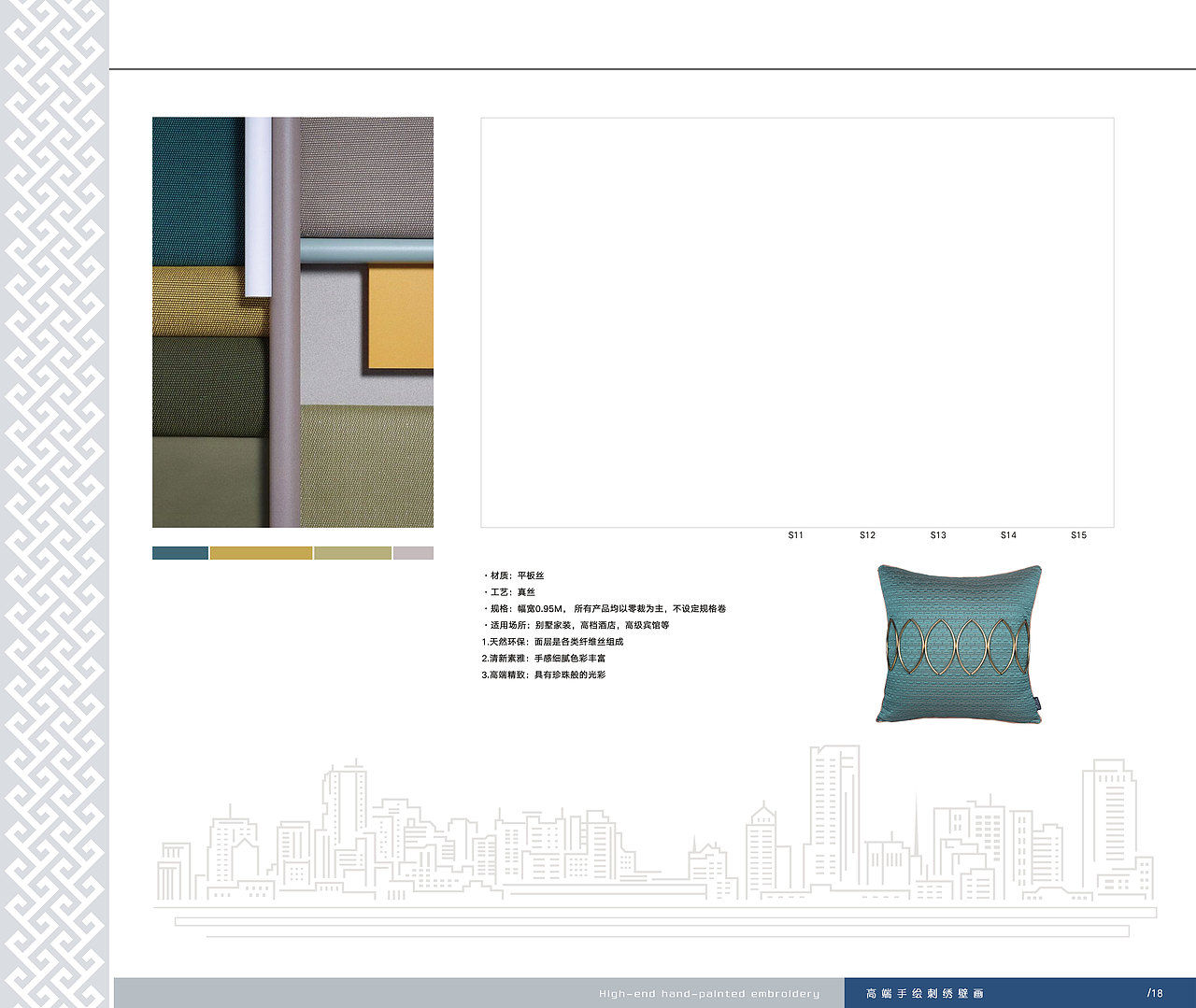Click the footer text 'High-end hand-painted embroidery'

pyautogui.click(x=709, y=994)
